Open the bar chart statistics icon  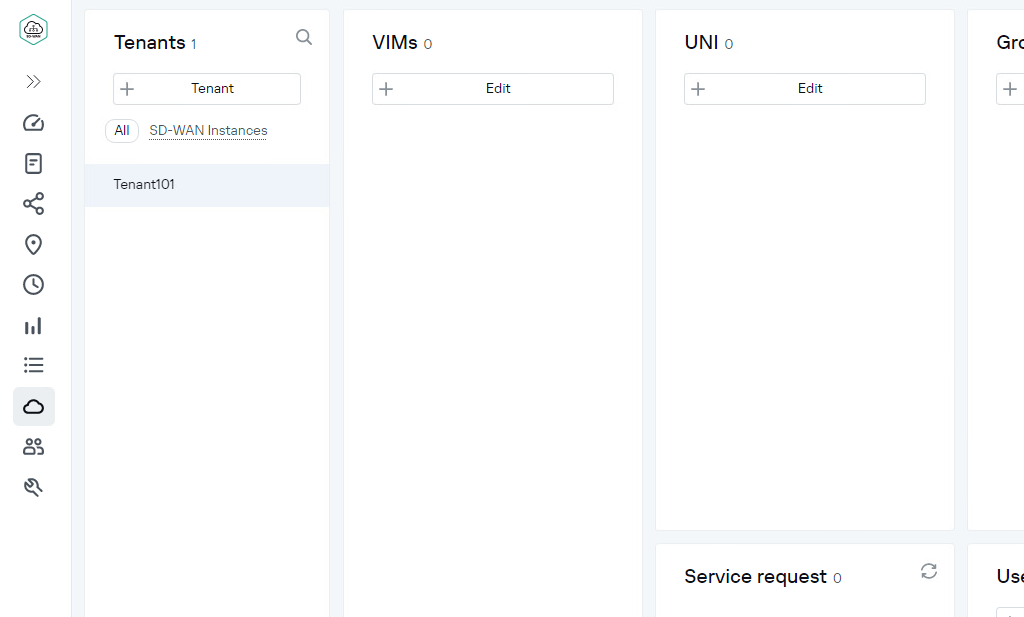click(x=34, y=326)
